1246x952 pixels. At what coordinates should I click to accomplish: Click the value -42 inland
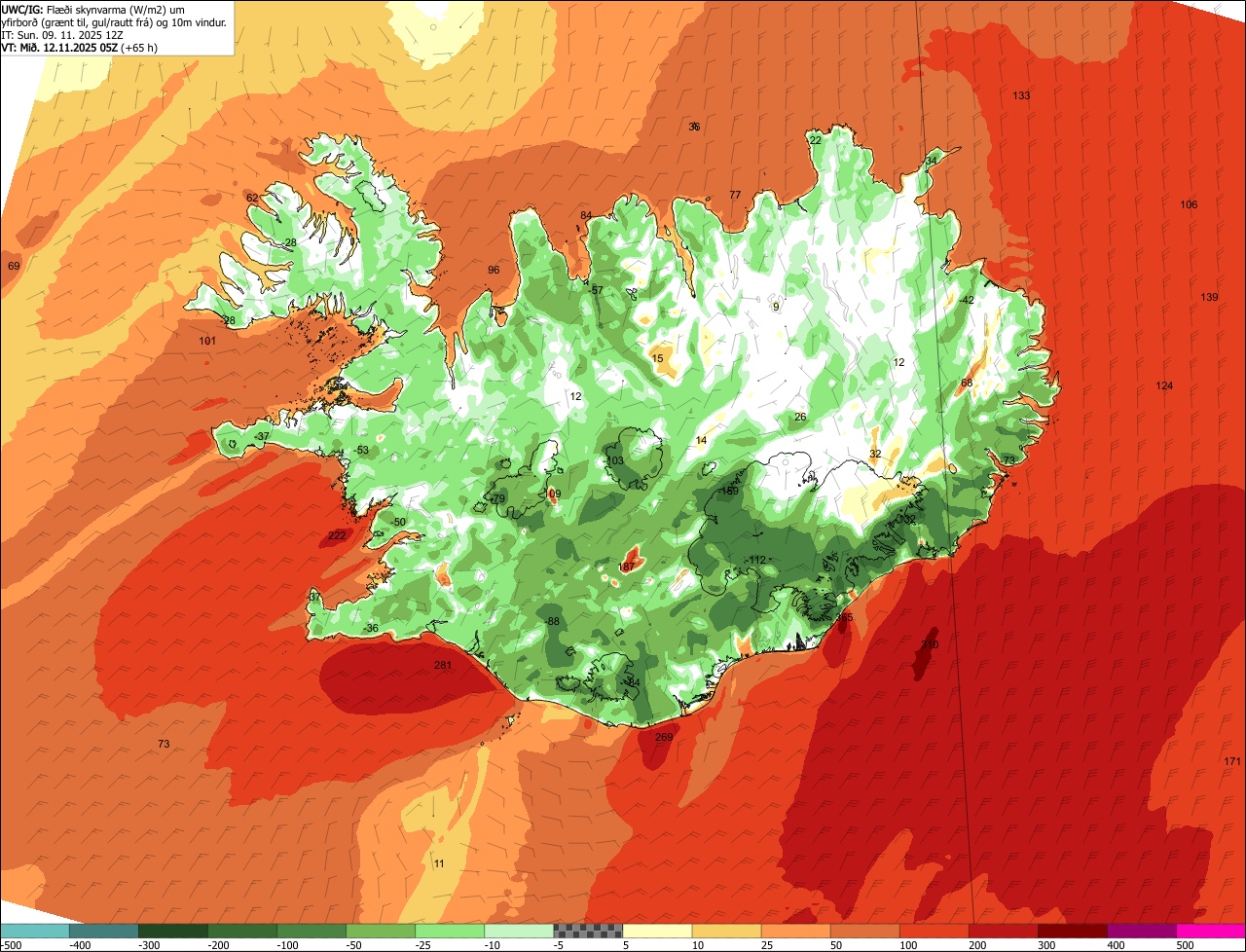(x=966, y=300)
